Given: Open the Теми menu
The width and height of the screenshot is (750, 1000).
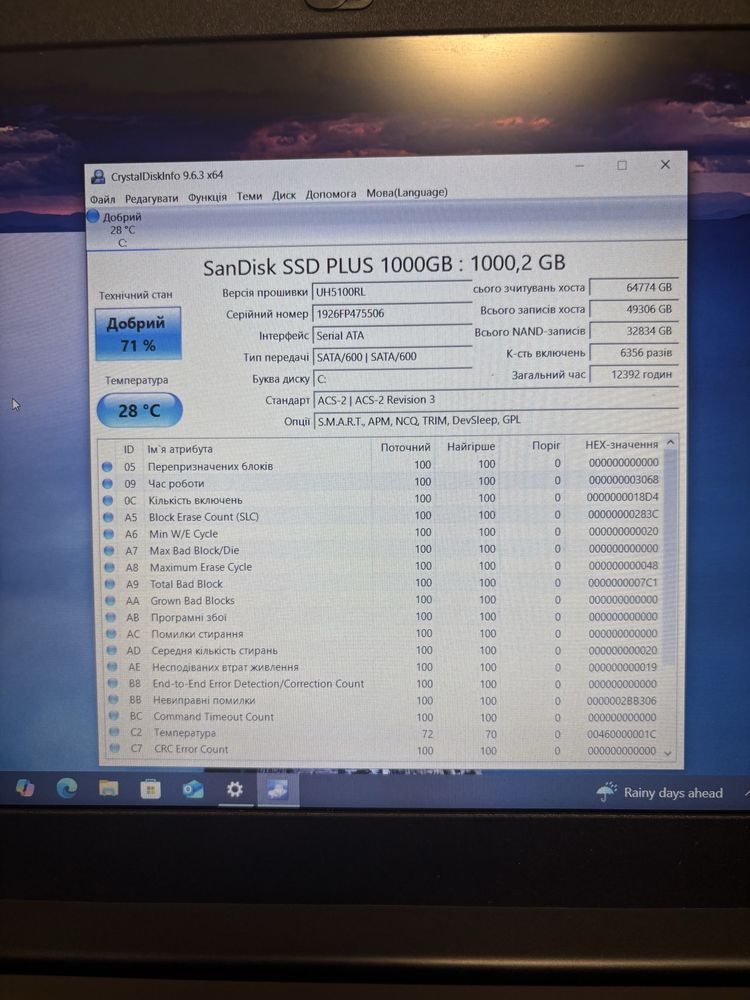Looking at the screenshot, I should 249,196.
